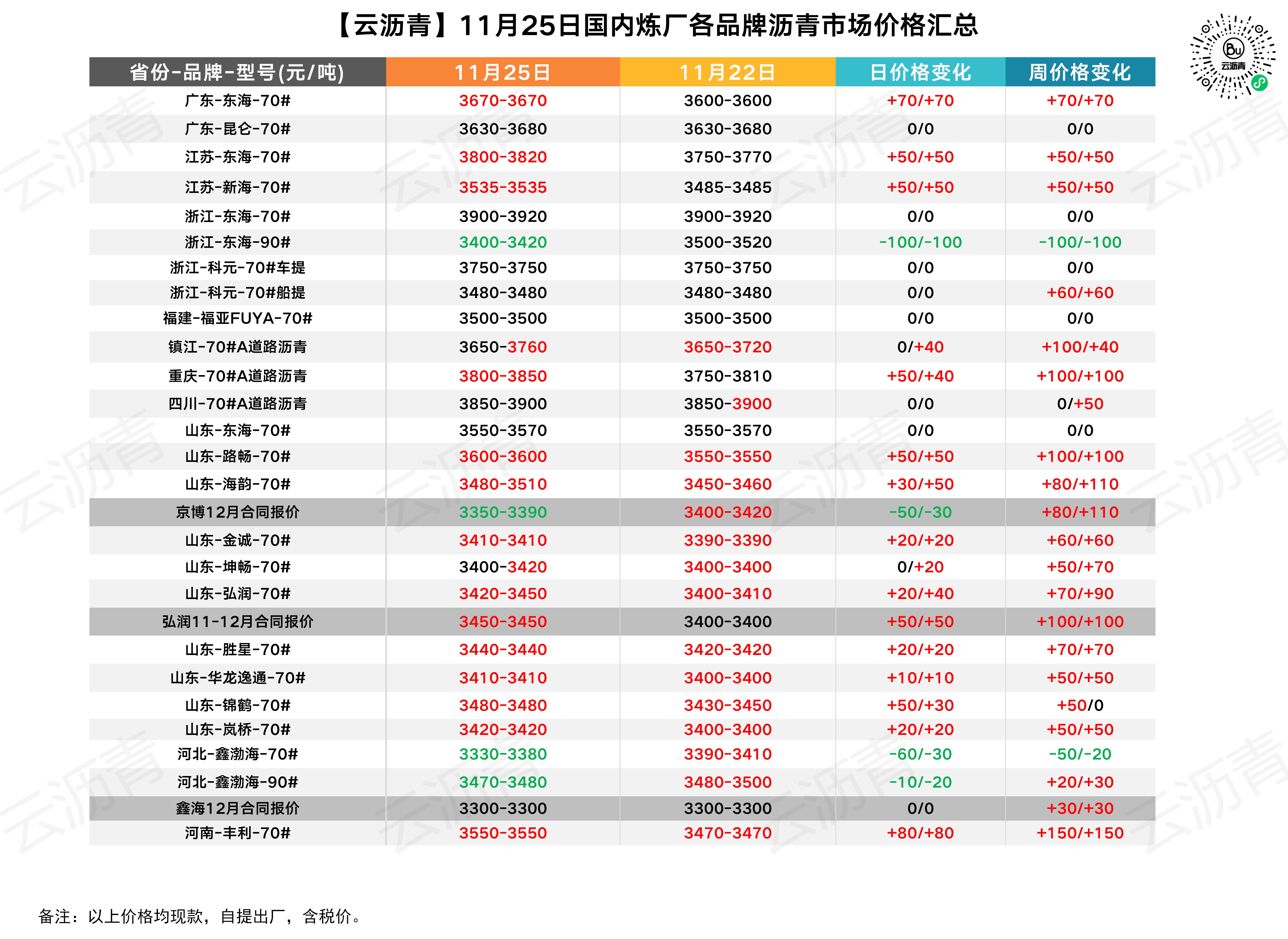Click the price 3600-3600 in 11月25日 column
1288x939 pixels.
point(503,456)
